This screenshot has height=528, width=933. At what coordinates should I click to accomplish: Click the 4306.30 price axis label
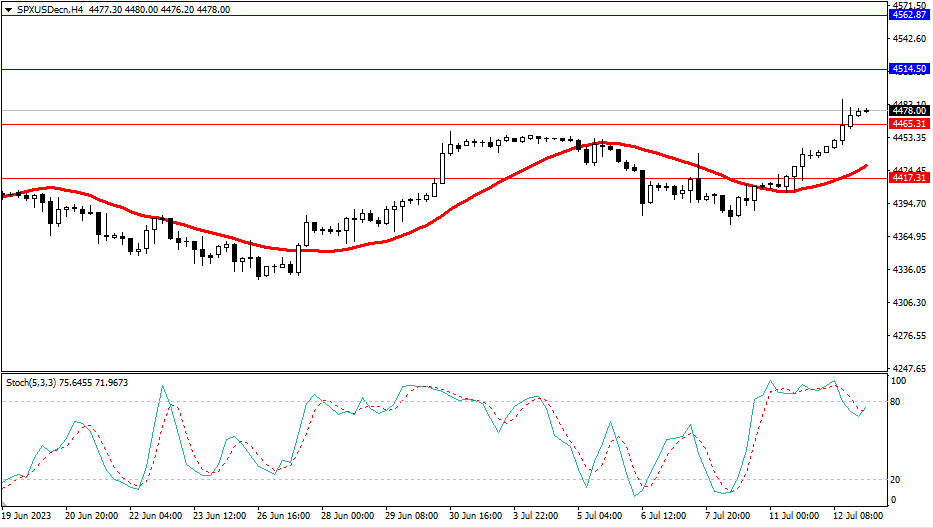[x=909, y=302]
